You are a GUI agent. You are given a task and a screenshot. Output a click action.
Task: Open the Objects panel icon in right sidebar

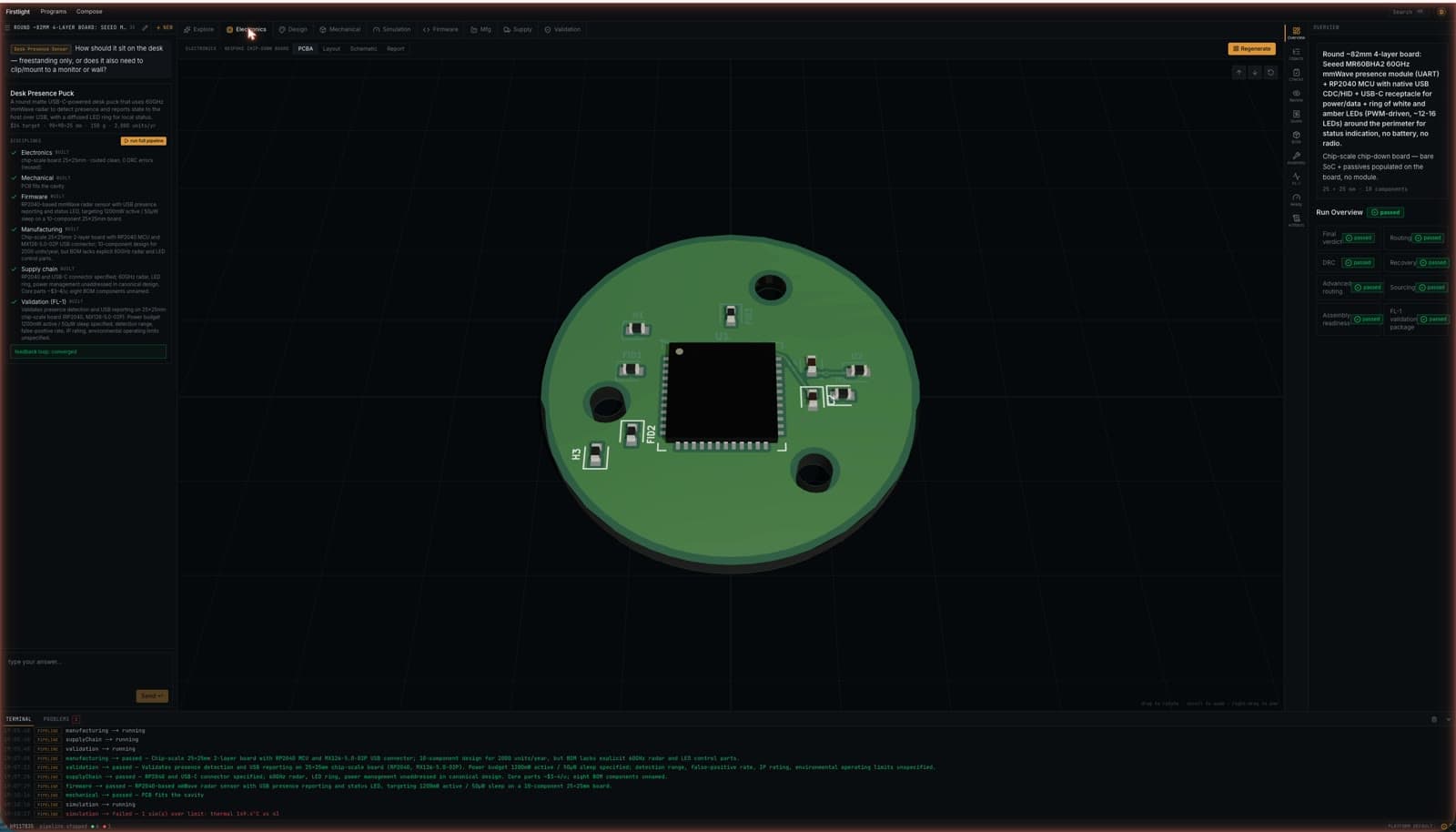click(1296, 54)
